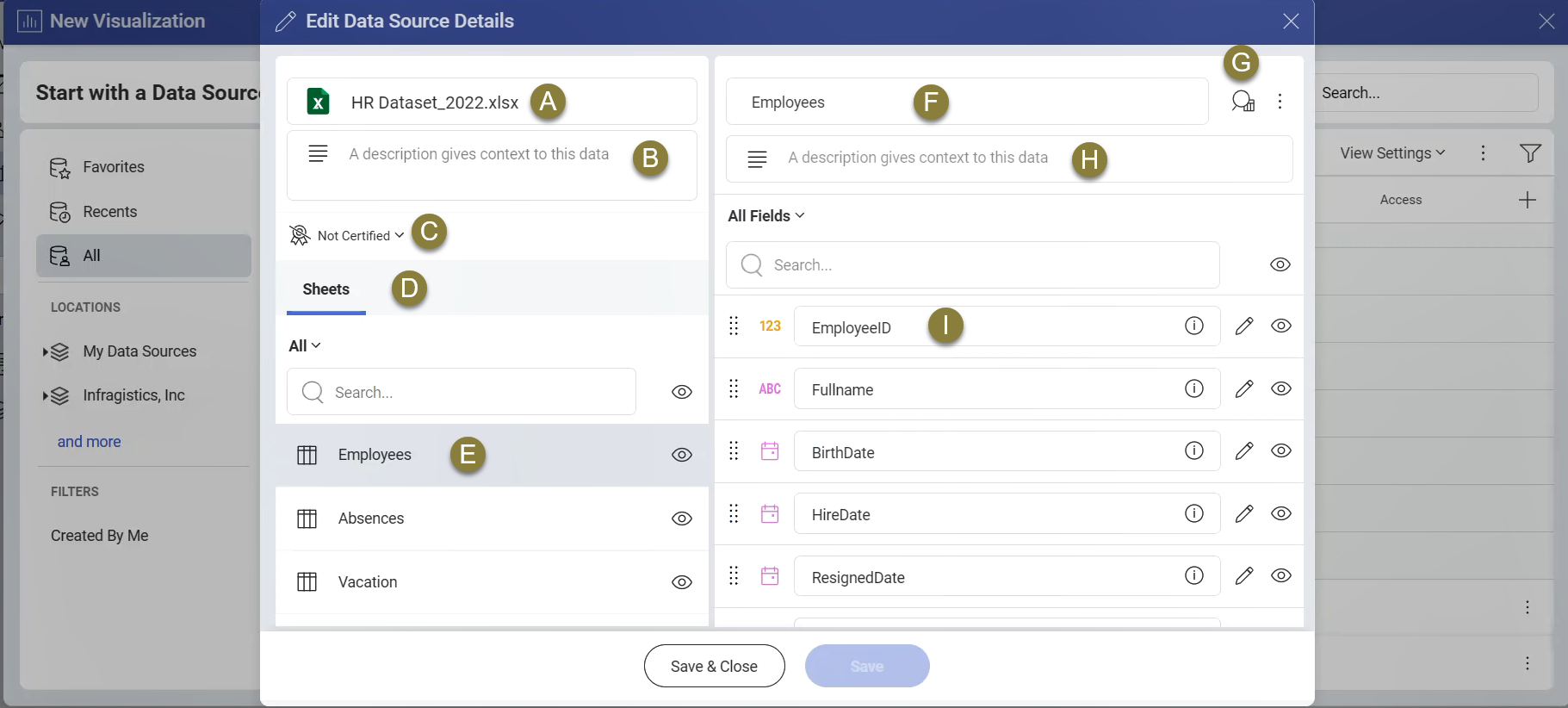Edit the Fullname field with pencil icon
This screenshot has height=708, width=1568.
pos(1244,388)
